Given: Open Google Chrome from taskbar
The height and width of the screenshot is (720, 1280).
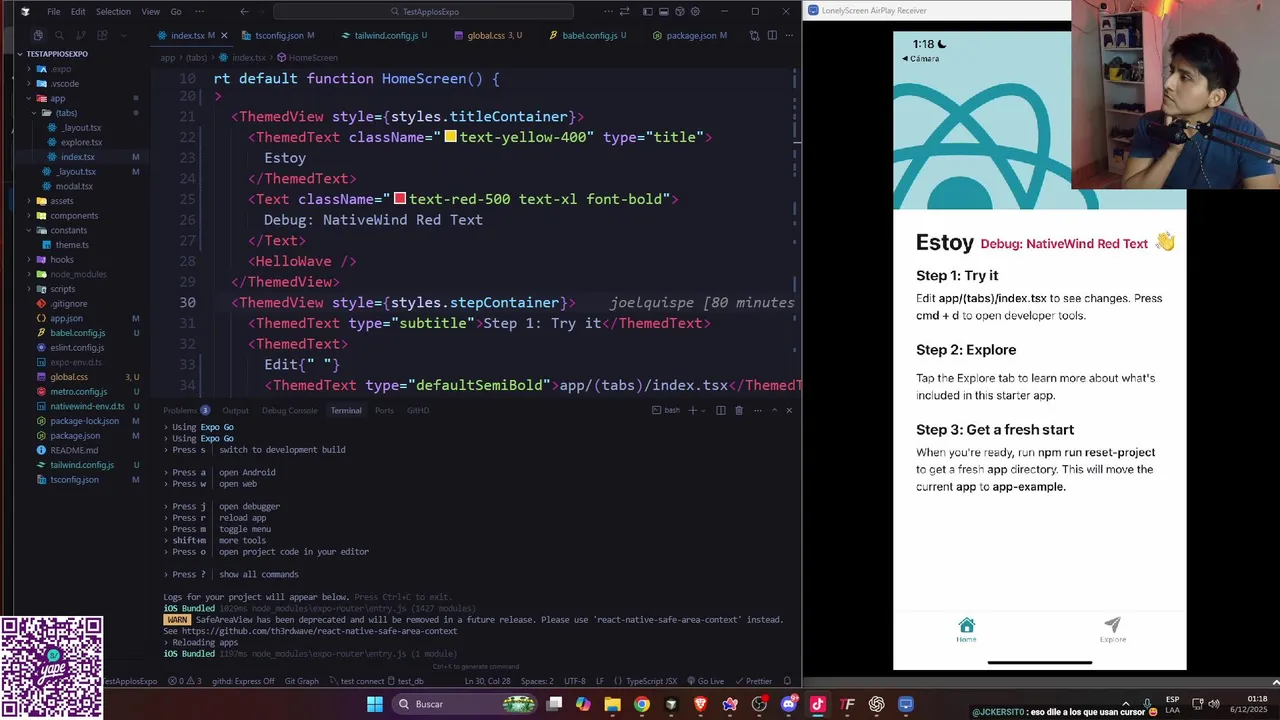Looking at the screenshot, I should 642,704.
